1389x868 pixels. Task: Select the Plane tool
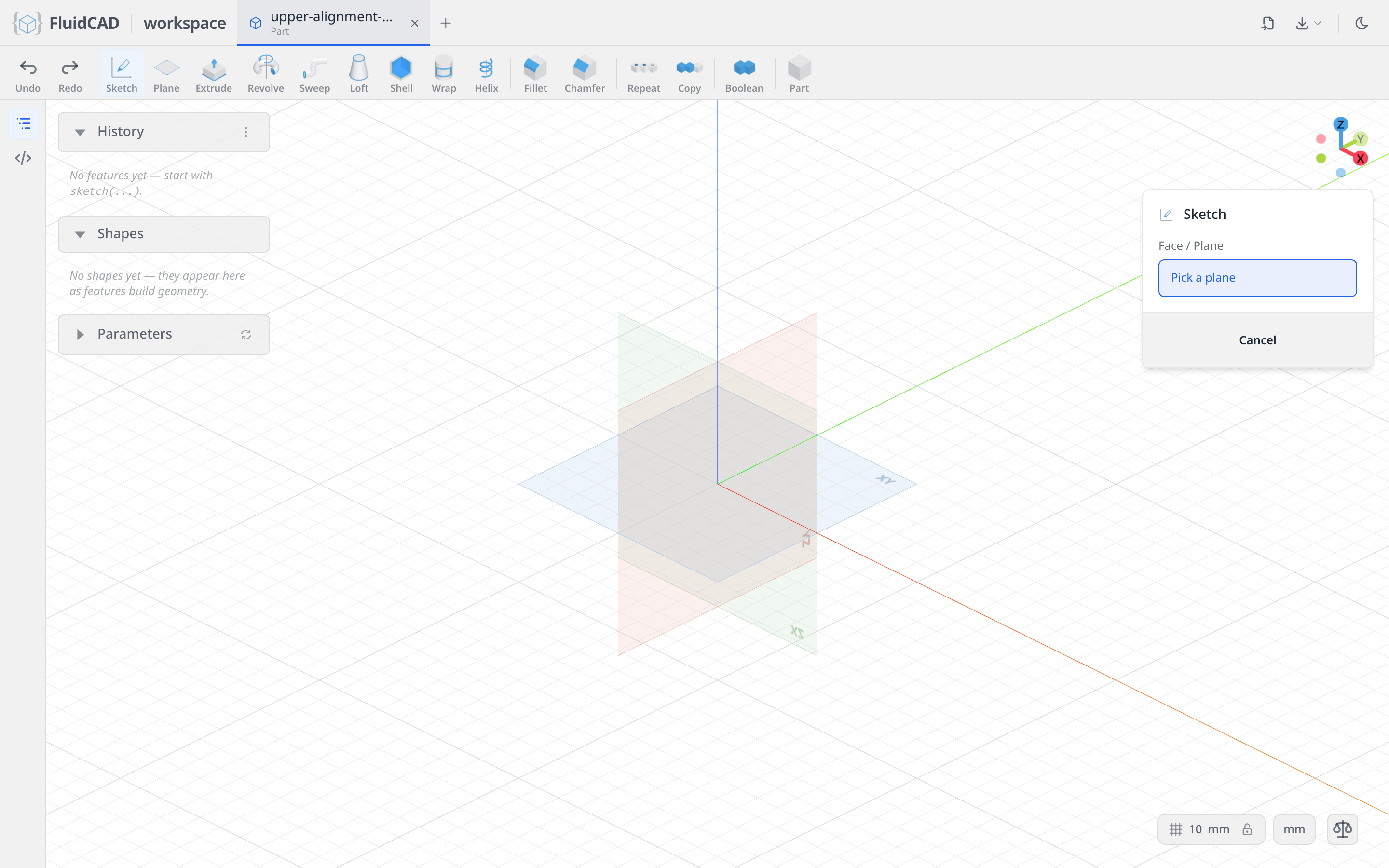[166, 75]
